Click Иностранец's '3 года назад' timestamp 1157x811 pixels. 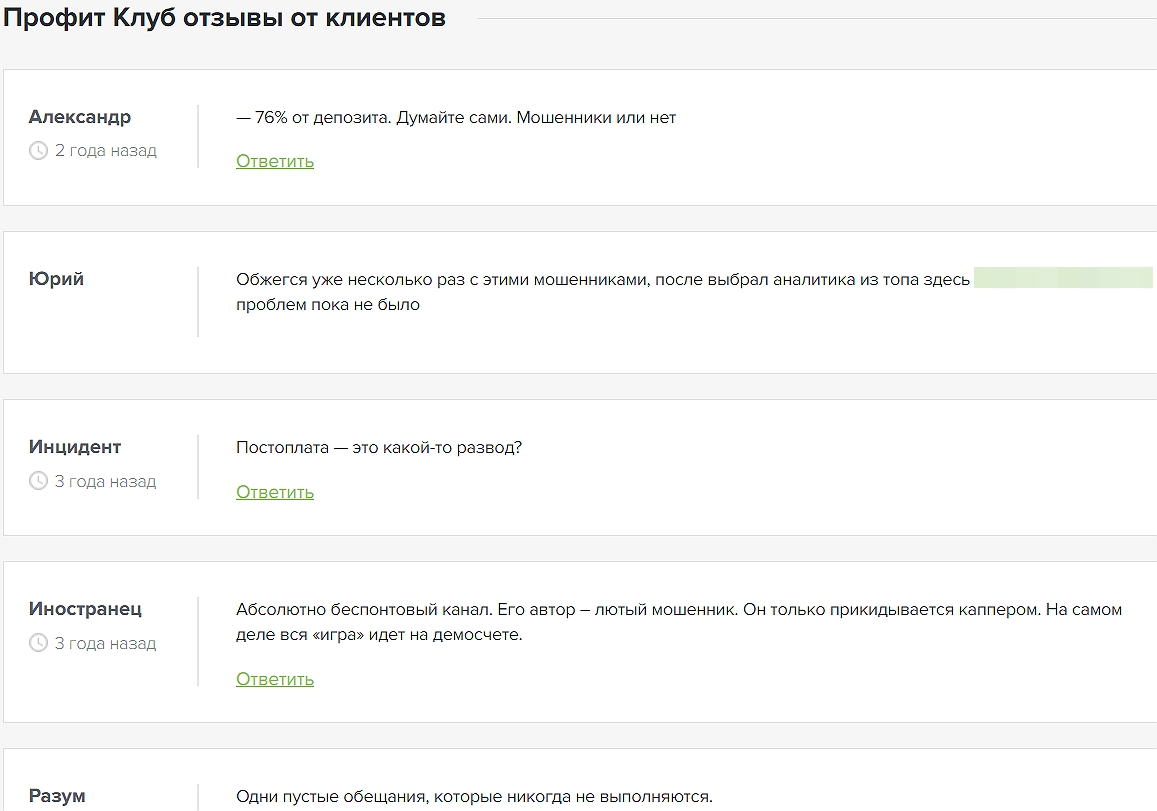click(x=106, y=643)
